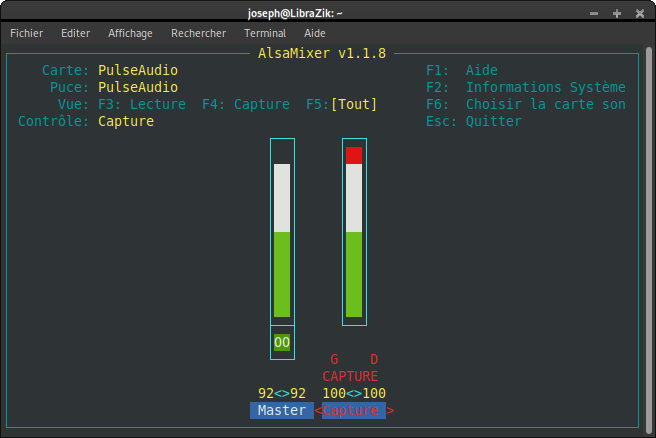Click the red peak zone of Capture bar
The image size is (656, 438).
pyautogui.click(x=354, y=155)
